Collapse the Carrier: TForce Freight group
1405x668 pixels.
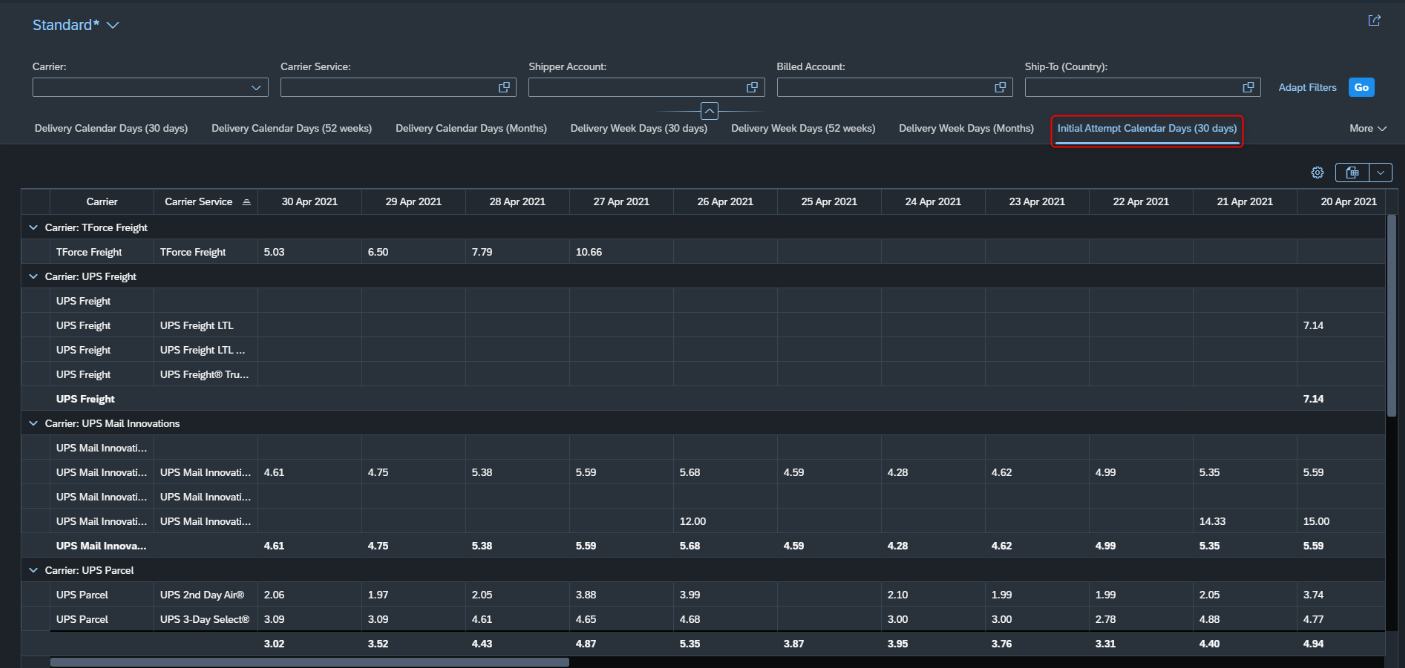[x=33, y=228]
